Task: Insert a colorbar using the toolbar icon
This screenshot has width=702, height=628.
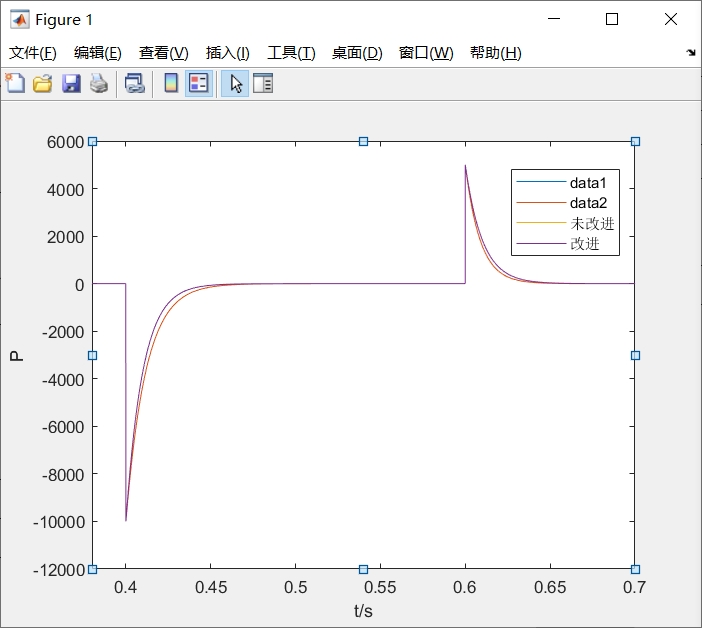Action: point(171,83)
